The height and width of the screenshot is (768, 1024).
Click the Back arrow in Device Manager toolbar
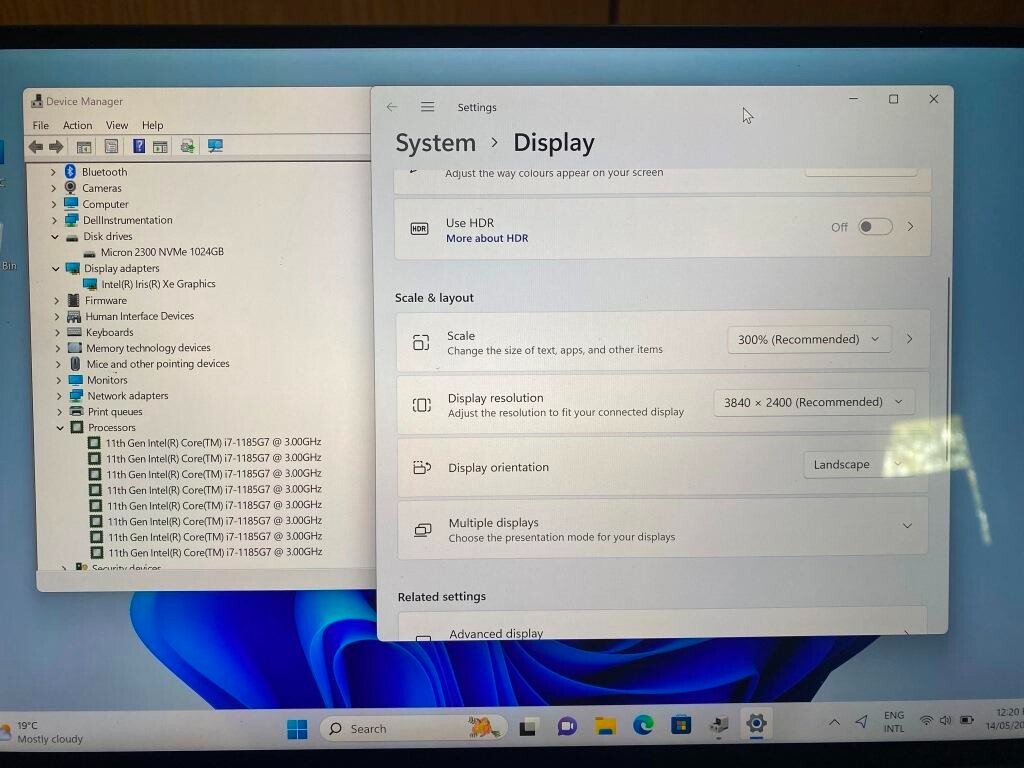36,147
